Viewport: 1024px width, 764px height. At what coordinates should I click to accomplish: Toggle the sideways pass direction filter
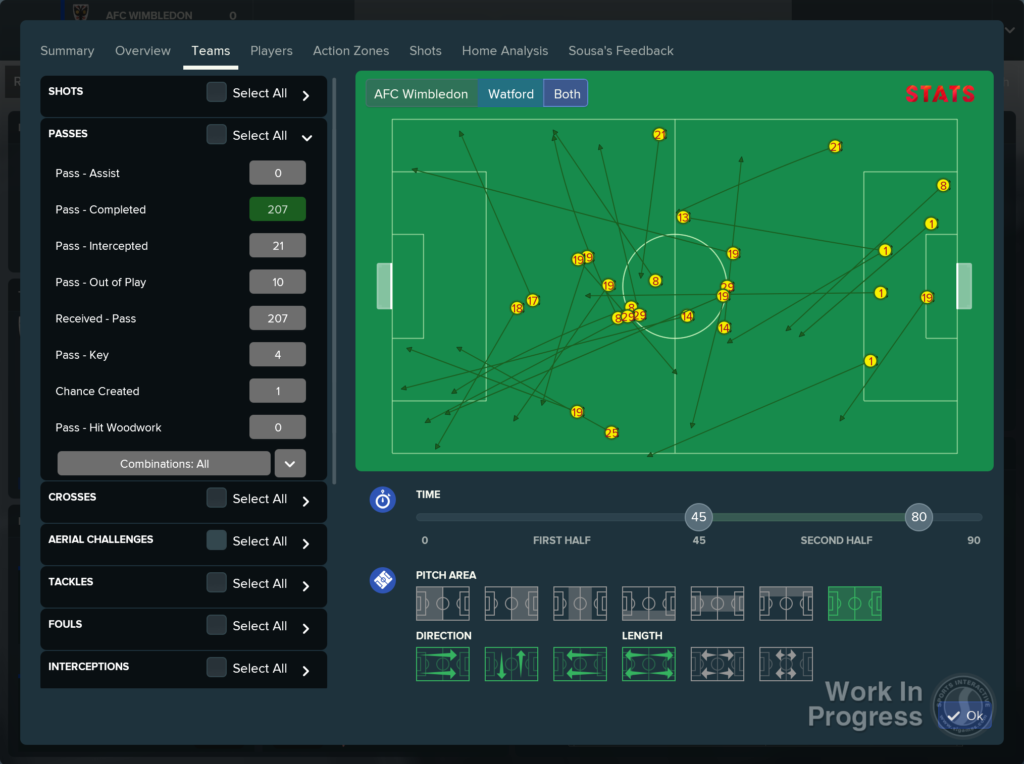511,664
